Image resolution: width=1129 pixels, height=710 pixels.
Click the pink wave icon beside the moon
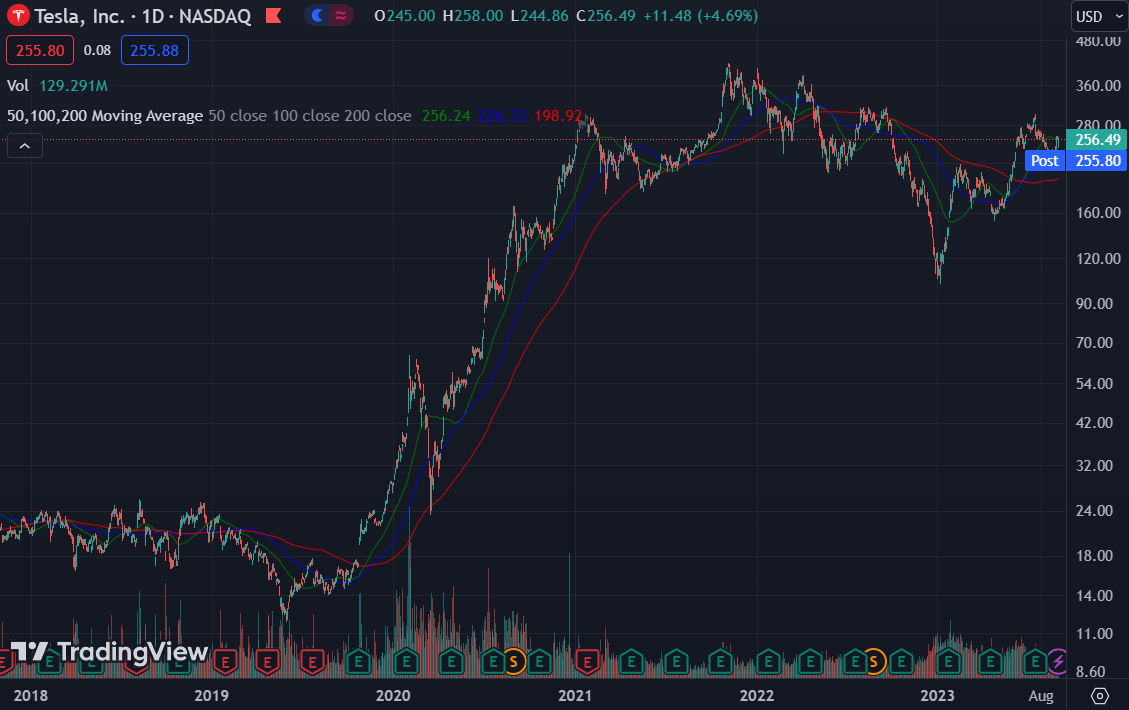[x=341, y=16]
